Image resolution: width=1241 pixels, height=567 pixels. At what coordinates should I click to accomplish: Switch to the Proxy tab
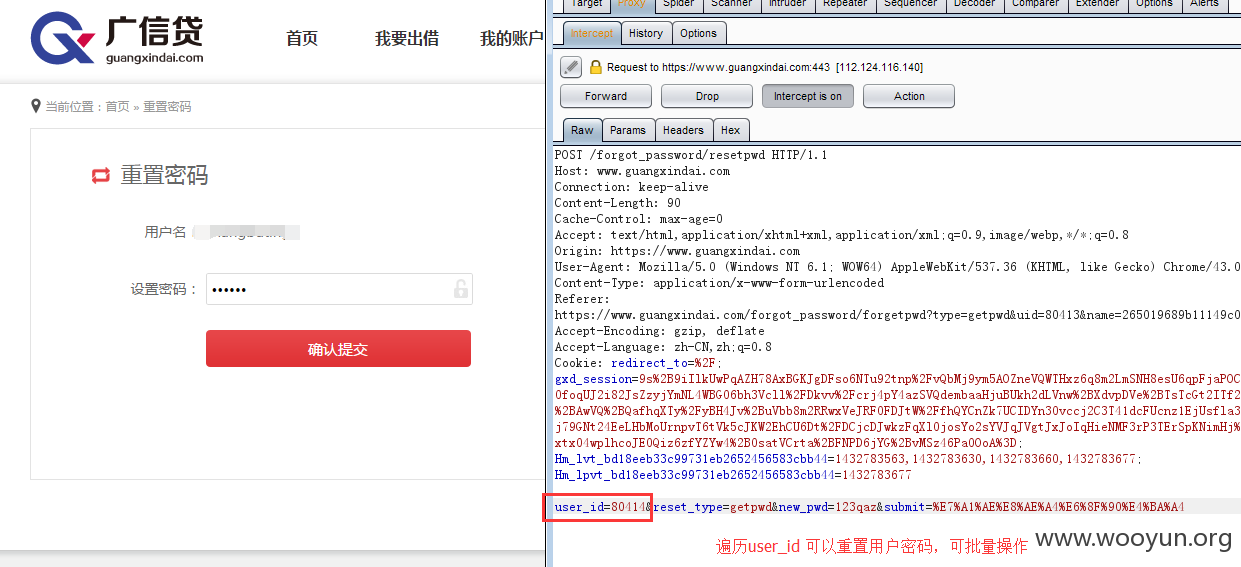click(632, 4)
